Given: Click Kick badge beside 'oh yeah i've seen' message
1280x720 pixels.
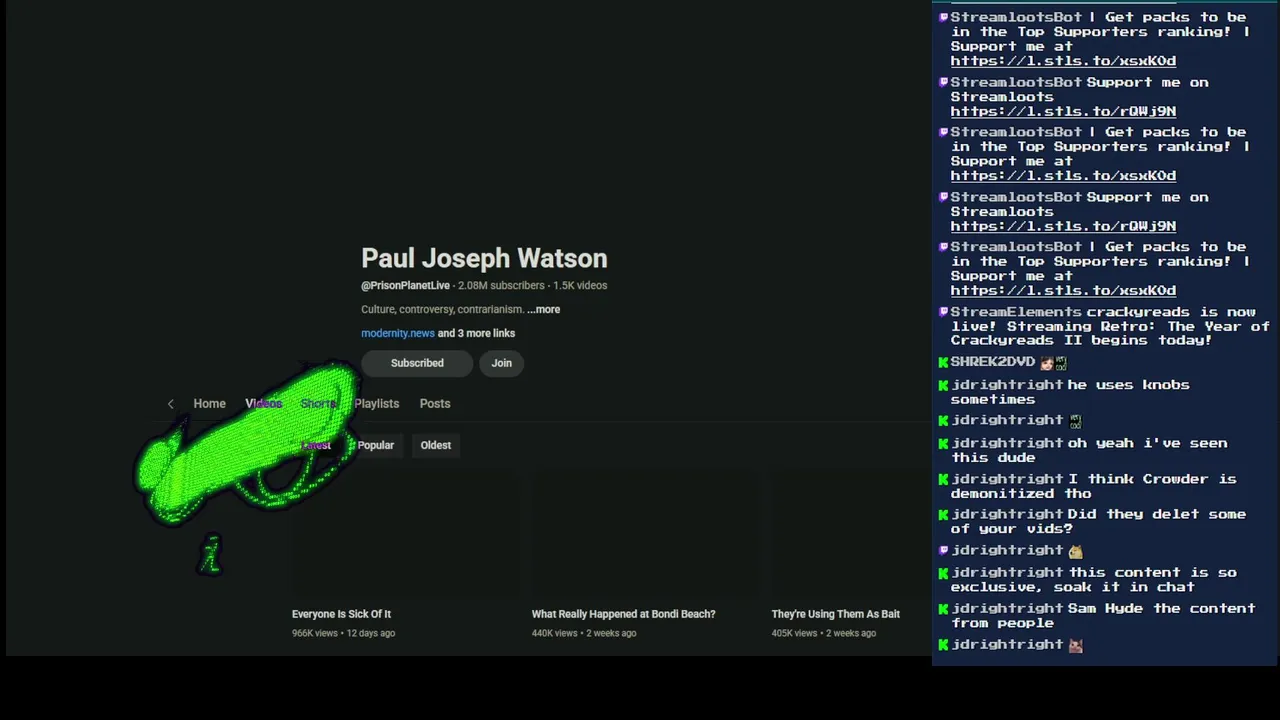Looking at the screenshot, I should [943, 443].
